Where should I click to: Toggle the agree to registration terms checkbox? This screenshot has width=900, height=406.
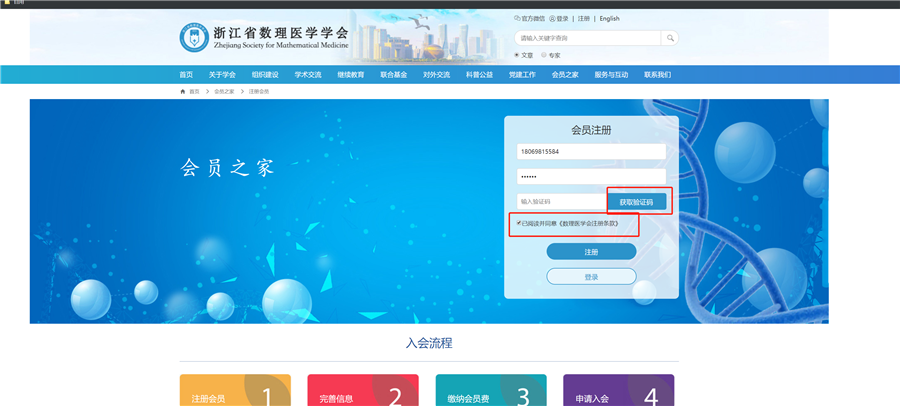pyautogui.click(x=518, y=223)
